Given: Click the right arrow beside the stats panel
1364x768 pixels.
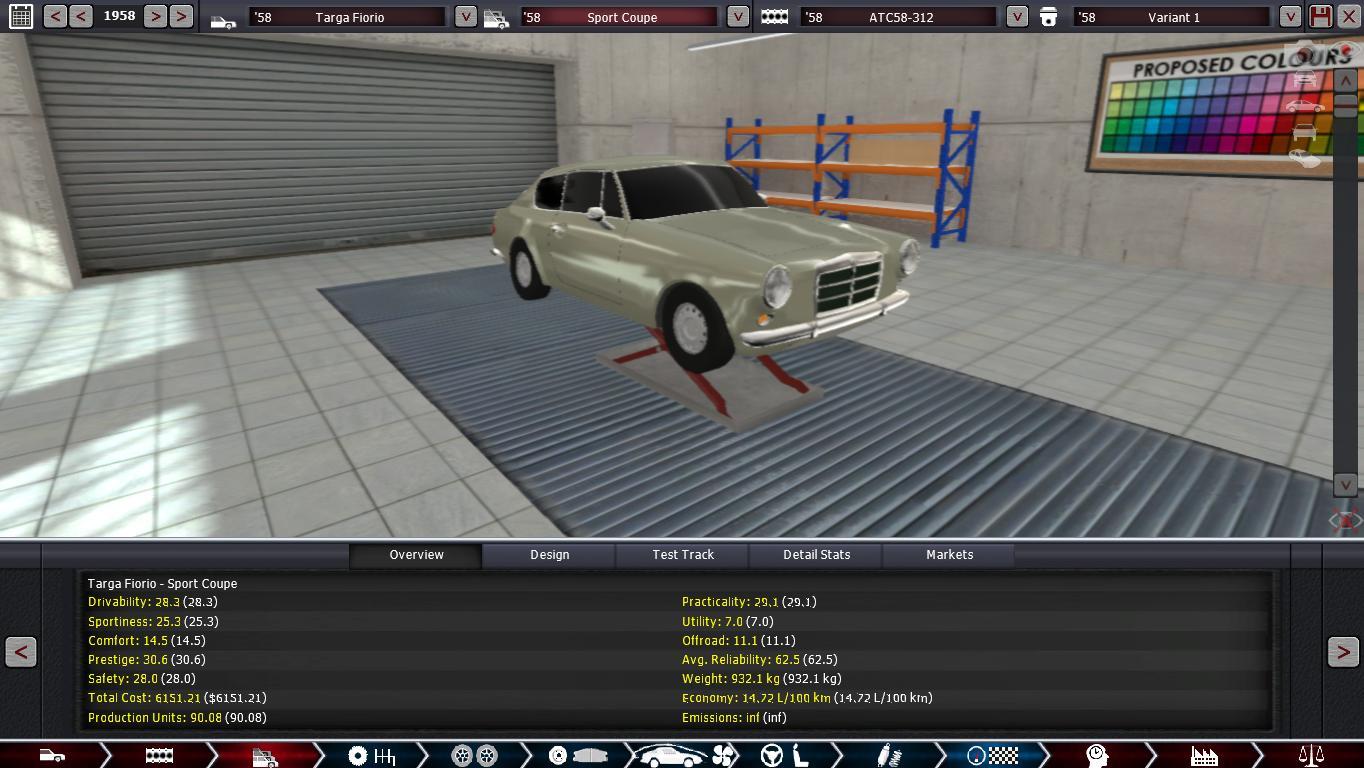Looking at the screenshot, I should tap(1343, 652).
